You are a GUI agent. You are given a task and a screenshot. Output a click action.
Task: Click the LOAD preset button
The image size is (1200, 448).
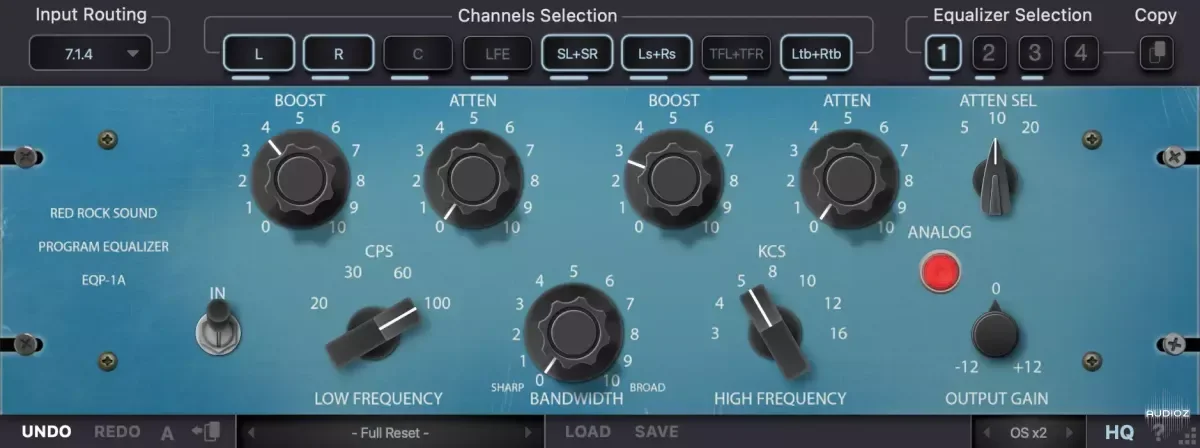[x=588, y=432]
